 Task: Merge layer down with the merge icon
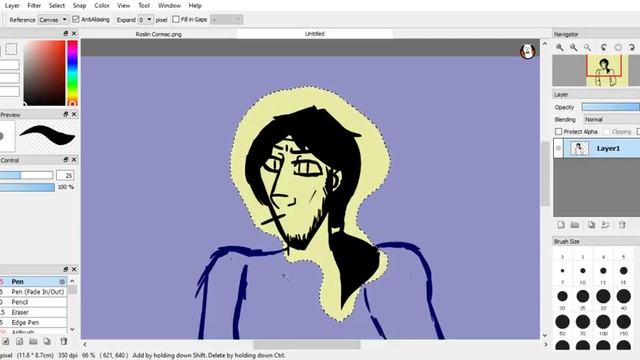click(x=605, y=225)
